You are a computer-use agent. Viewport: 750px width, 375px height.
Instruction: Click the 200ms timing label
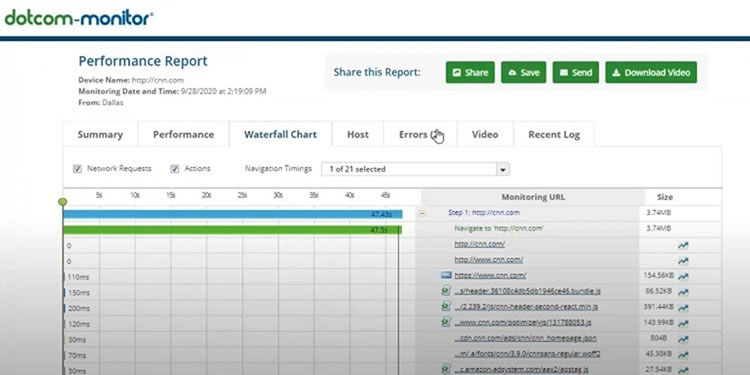point(78,309)
